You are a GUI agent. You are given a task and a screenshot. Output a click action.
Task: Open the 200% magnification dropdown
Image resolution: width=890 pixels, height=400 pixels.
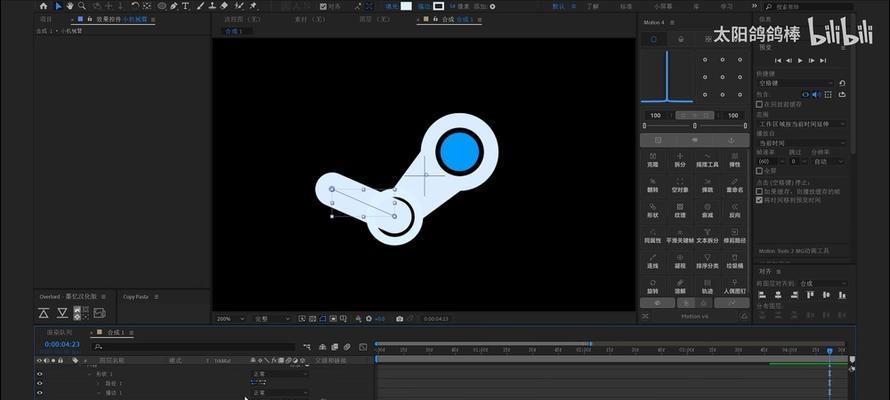(x=230, y=319)
